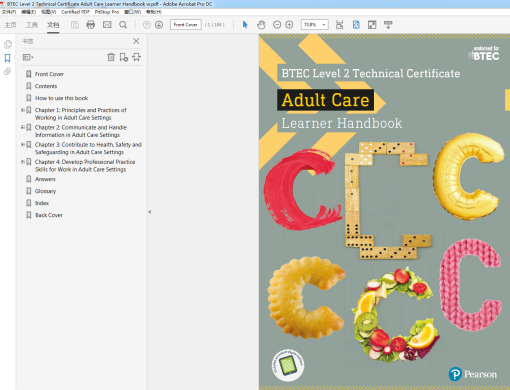Screen dimensions: 510x390
Task: Delete bookmark trash icon
Action: [x=111, y=57]
